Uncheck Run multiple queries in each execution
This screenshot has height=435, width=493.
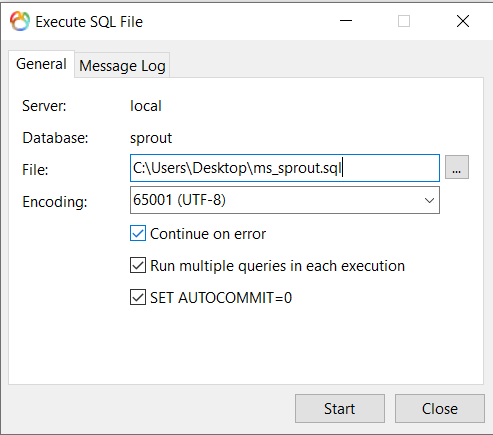point(138,265)
